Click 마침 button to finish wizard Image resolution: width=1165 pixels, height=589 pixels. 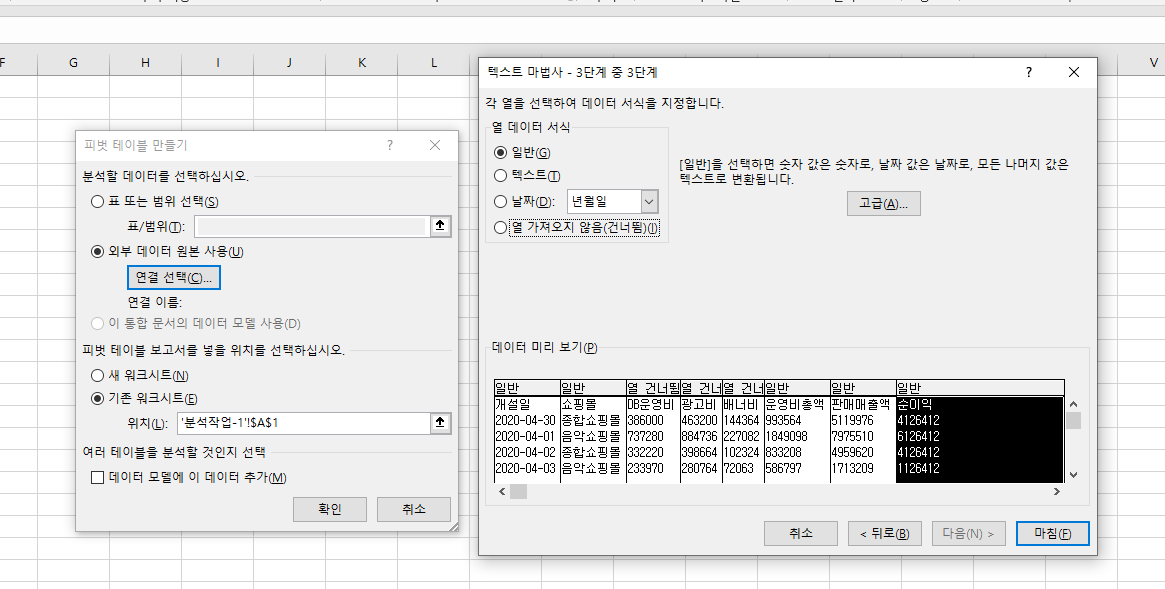click(1052, 534)
